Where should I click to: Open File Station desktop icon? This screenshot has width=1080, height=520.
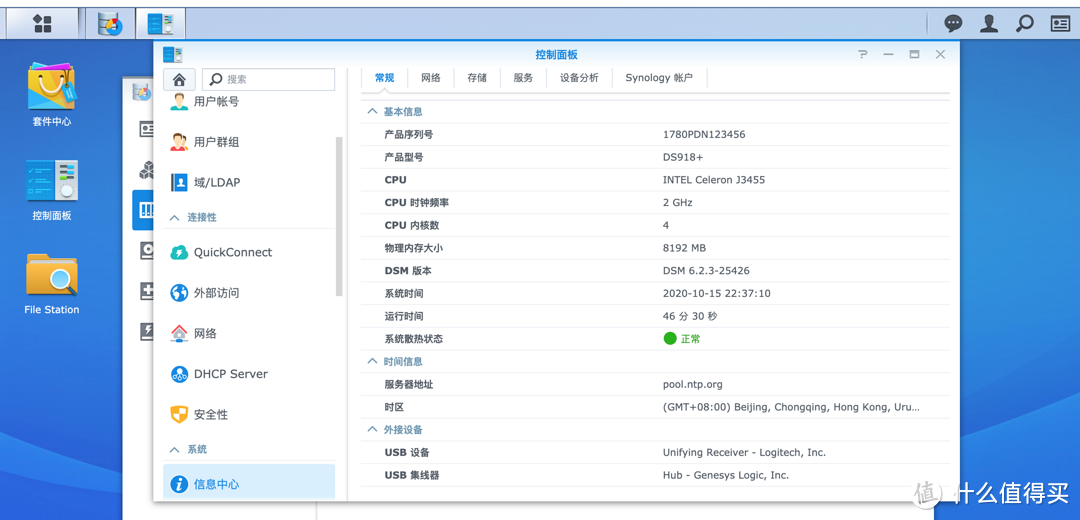click(52, 284)
